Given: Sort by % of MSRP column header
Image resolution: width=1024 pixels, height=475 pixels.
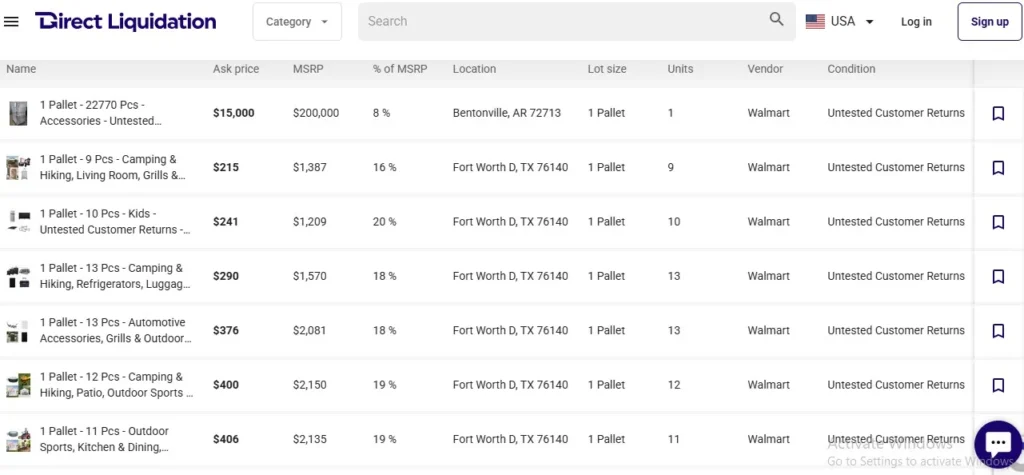Looking at the screenshot, I should 399,69.
